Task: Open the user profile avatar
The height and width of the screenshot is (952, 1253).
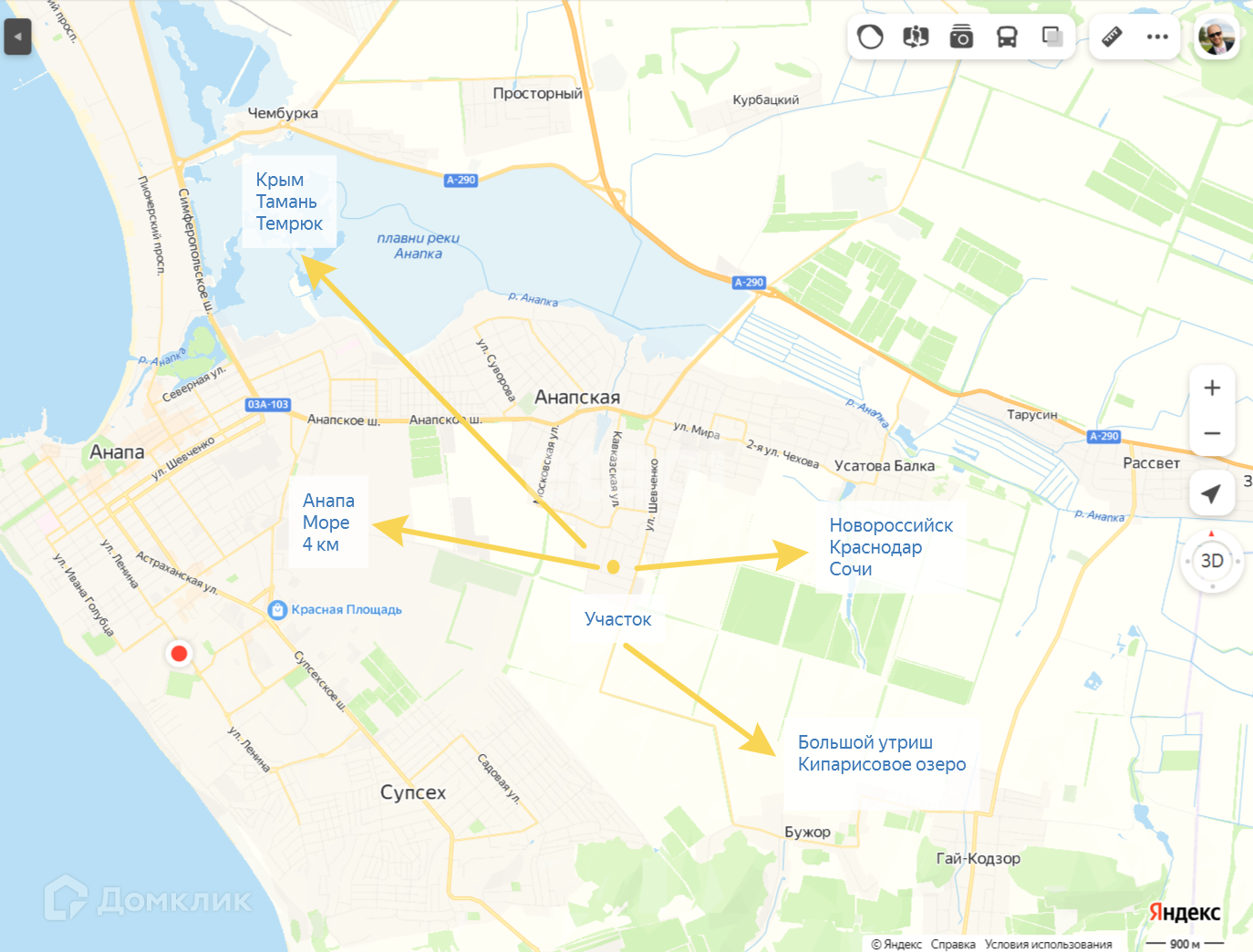Action: pos(1217,37)
